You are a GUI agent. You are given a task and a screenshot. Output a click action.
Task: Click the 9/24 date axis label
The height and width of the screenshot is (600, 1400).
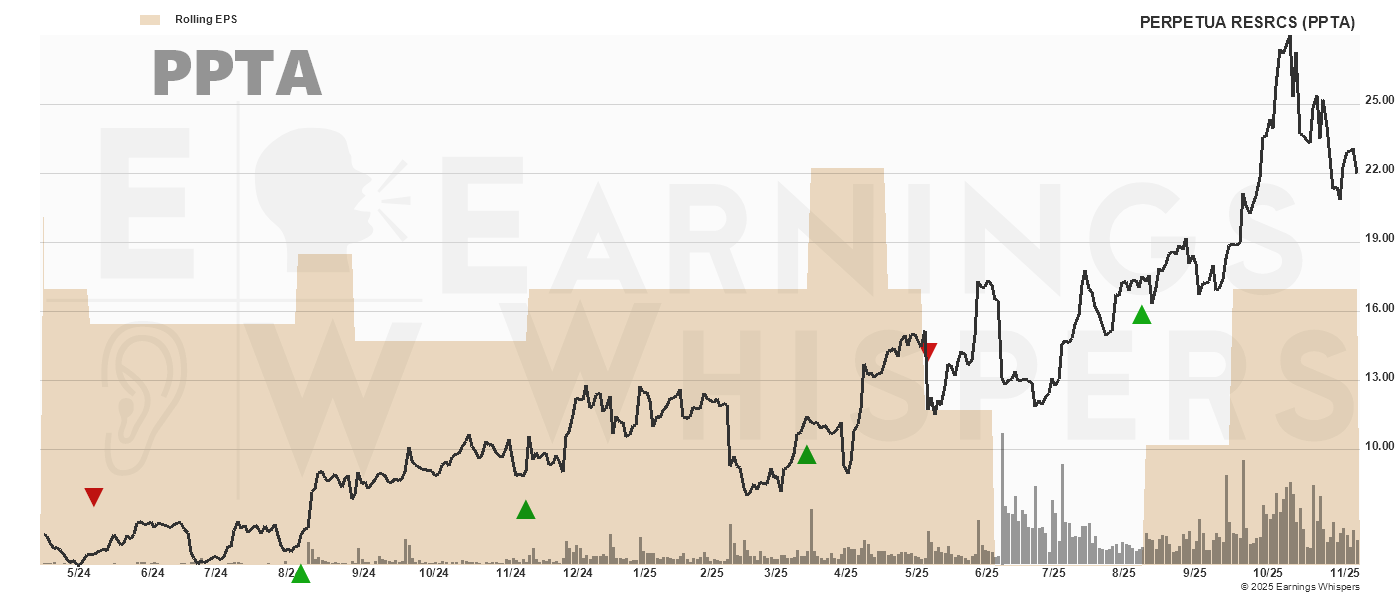(x=364, y=573)
